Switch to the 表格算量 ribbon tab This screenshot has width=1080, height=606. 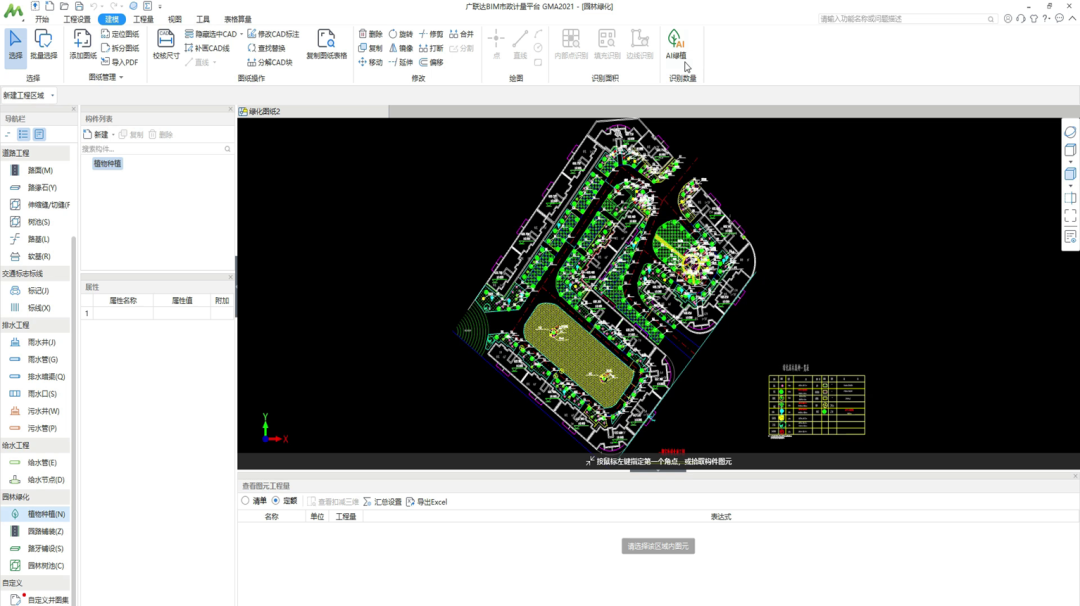click(x=238, y=19)
